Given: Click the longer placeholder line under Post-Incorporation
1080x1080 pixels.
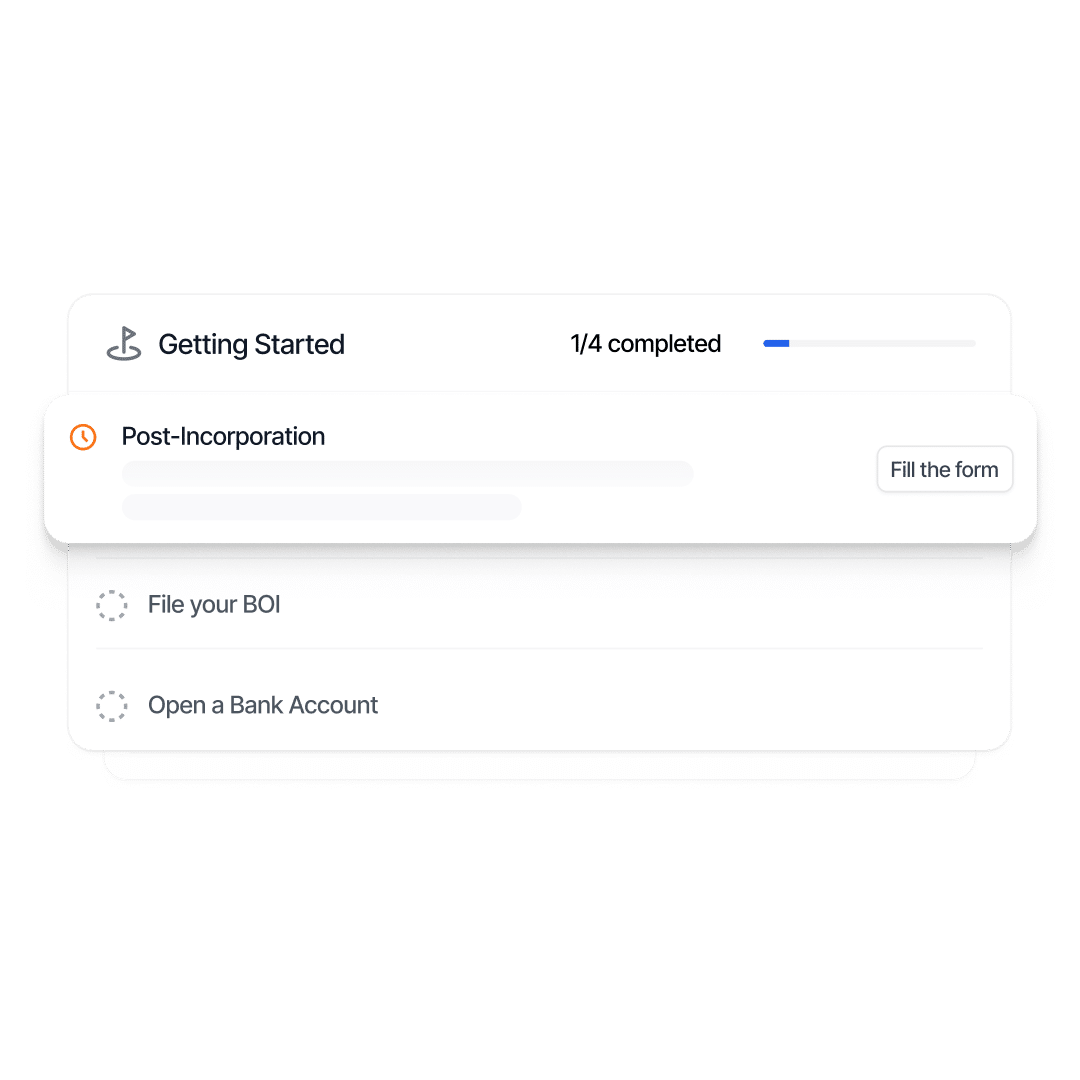Looking at the screenshot, I should [x=407, y=473].
